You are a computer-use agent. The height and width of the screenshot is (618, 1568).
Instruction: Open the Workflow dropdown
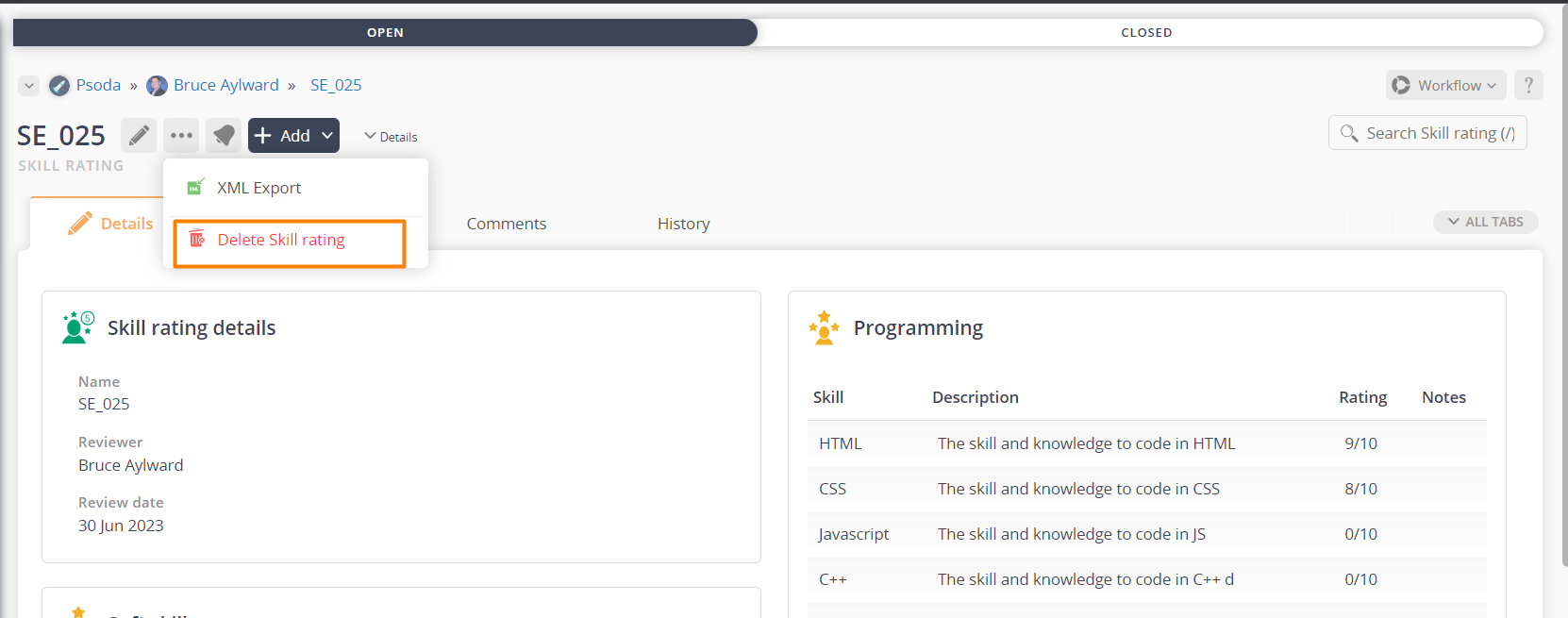[x=1445, y=85]
